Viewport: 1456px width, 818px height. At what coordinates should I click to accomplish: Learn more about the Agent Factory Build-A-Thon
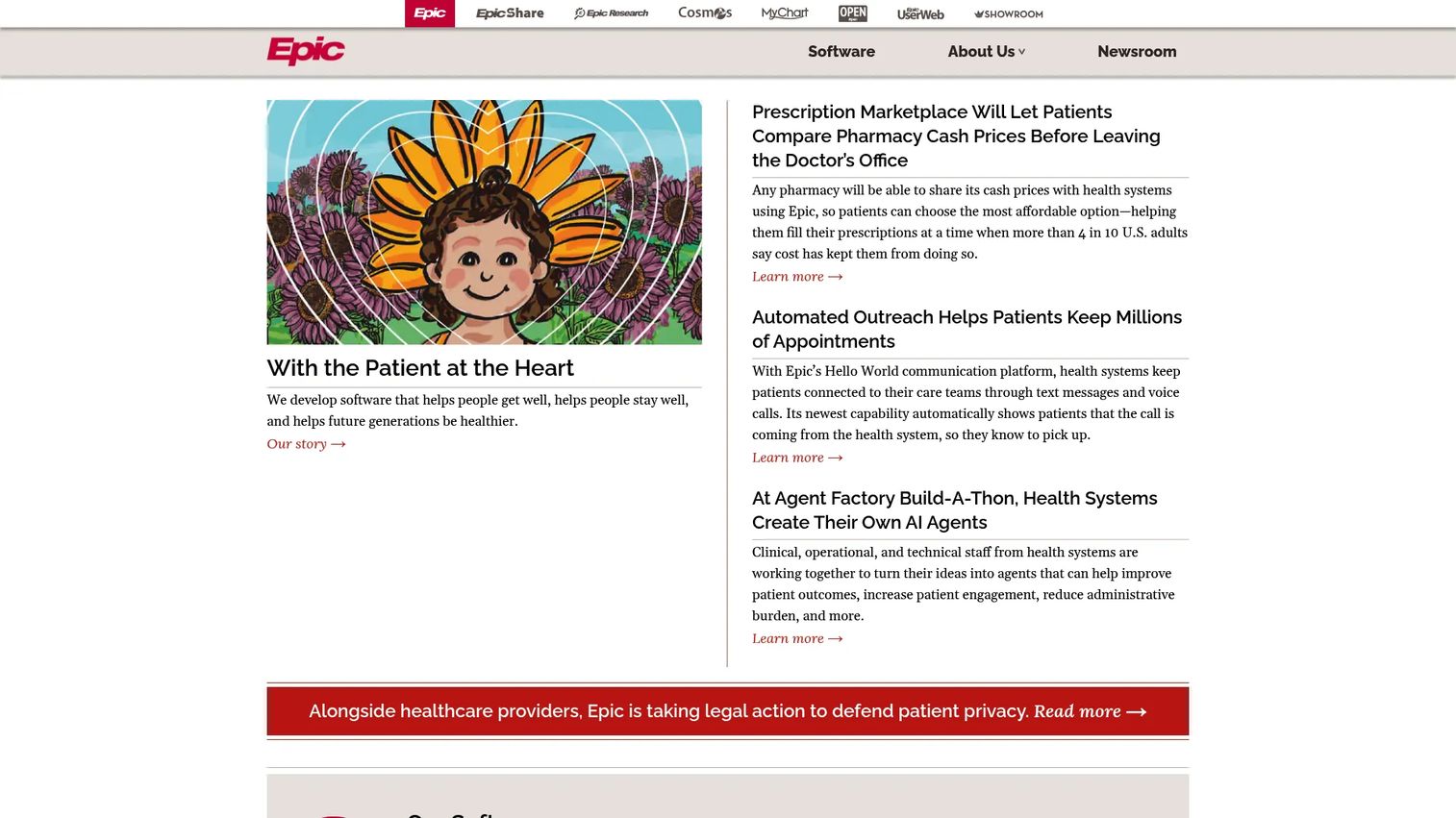click(x=797, y=639)
